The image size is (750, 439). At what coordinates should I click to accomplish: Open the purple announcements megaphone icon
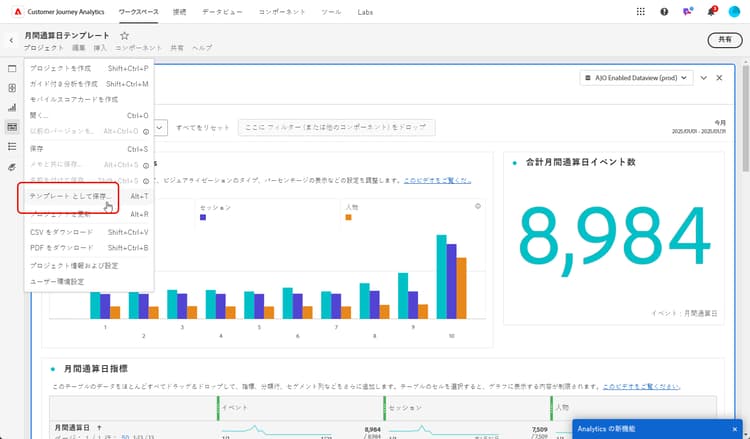click(687, 11)
